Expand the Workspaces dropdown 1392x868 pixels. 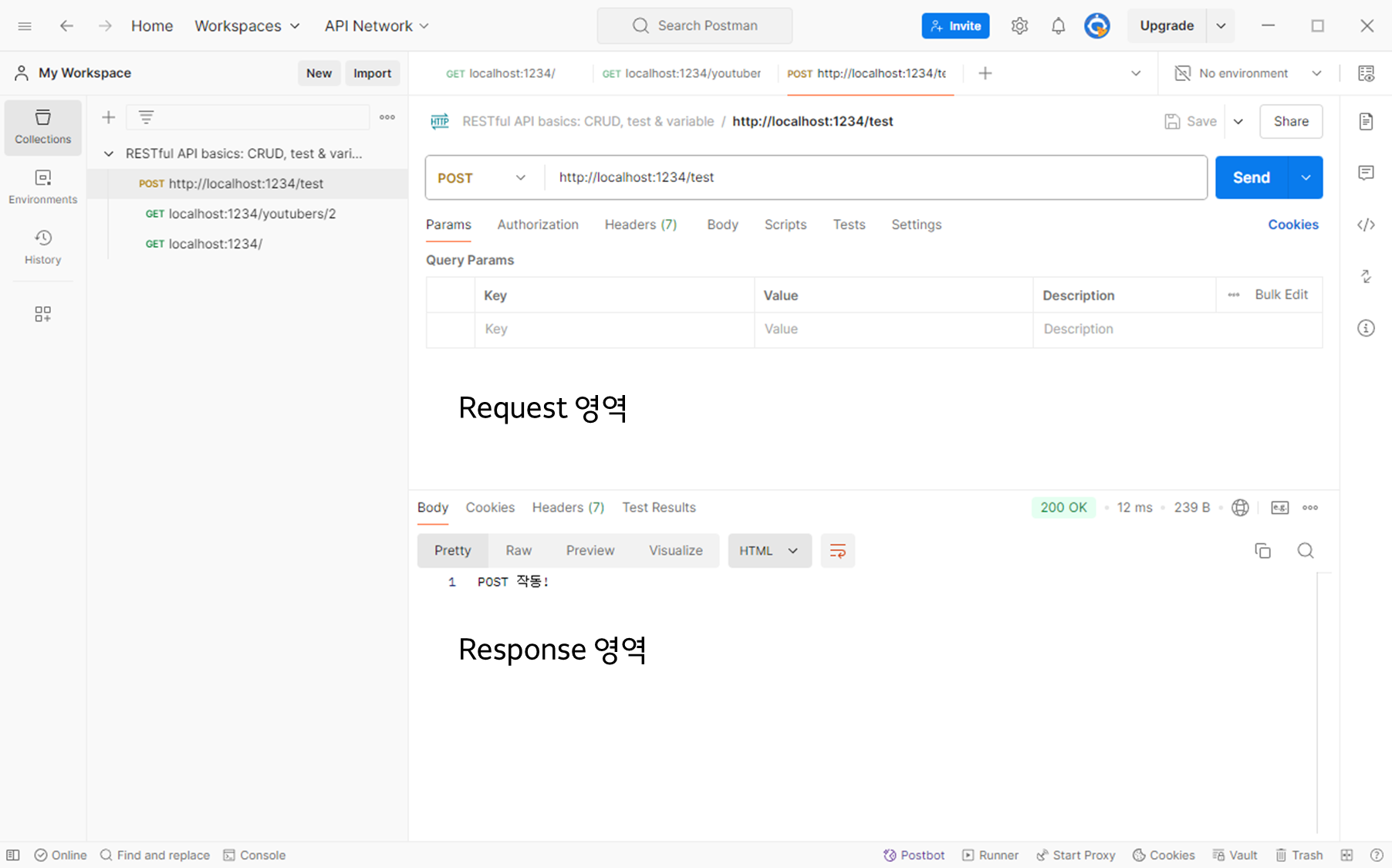247,26
